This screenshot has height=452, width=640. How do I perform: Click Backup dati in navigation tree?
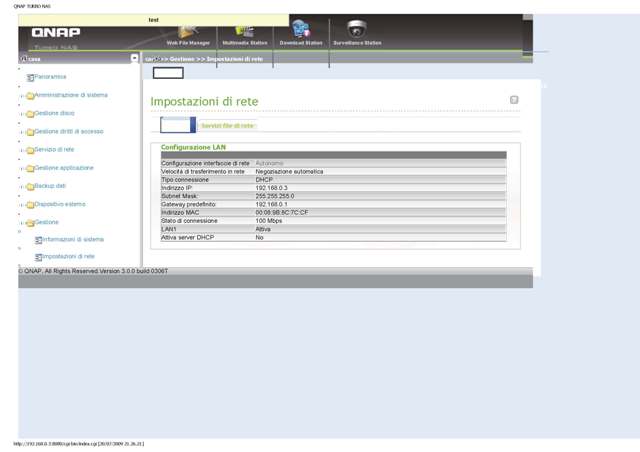tap(50, 186)
